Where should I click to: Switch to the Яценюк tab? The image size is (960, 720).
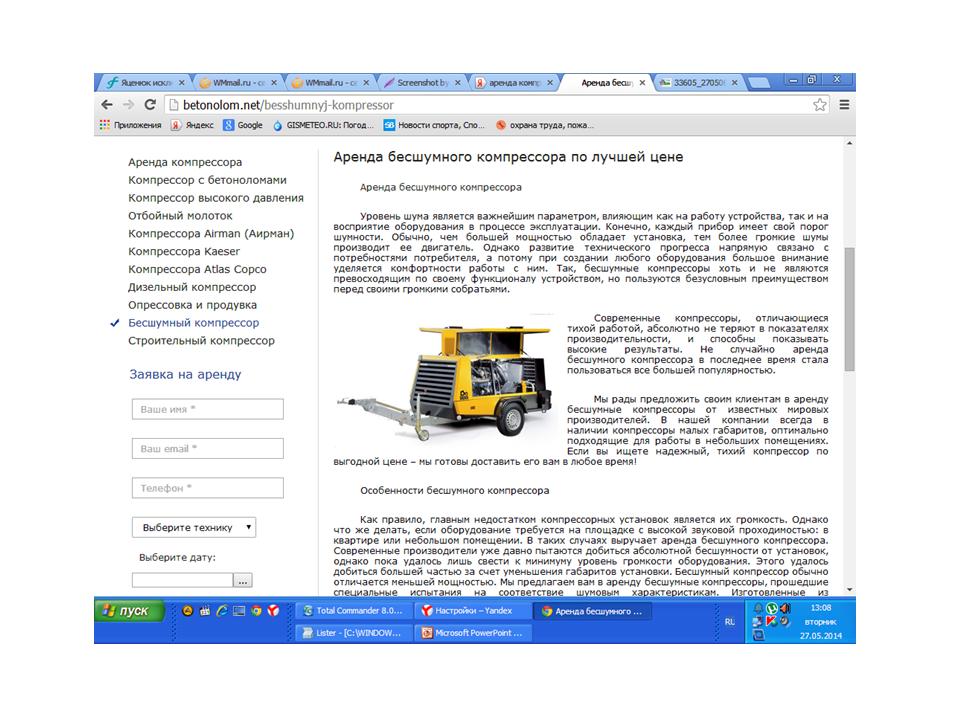[144, 83]
